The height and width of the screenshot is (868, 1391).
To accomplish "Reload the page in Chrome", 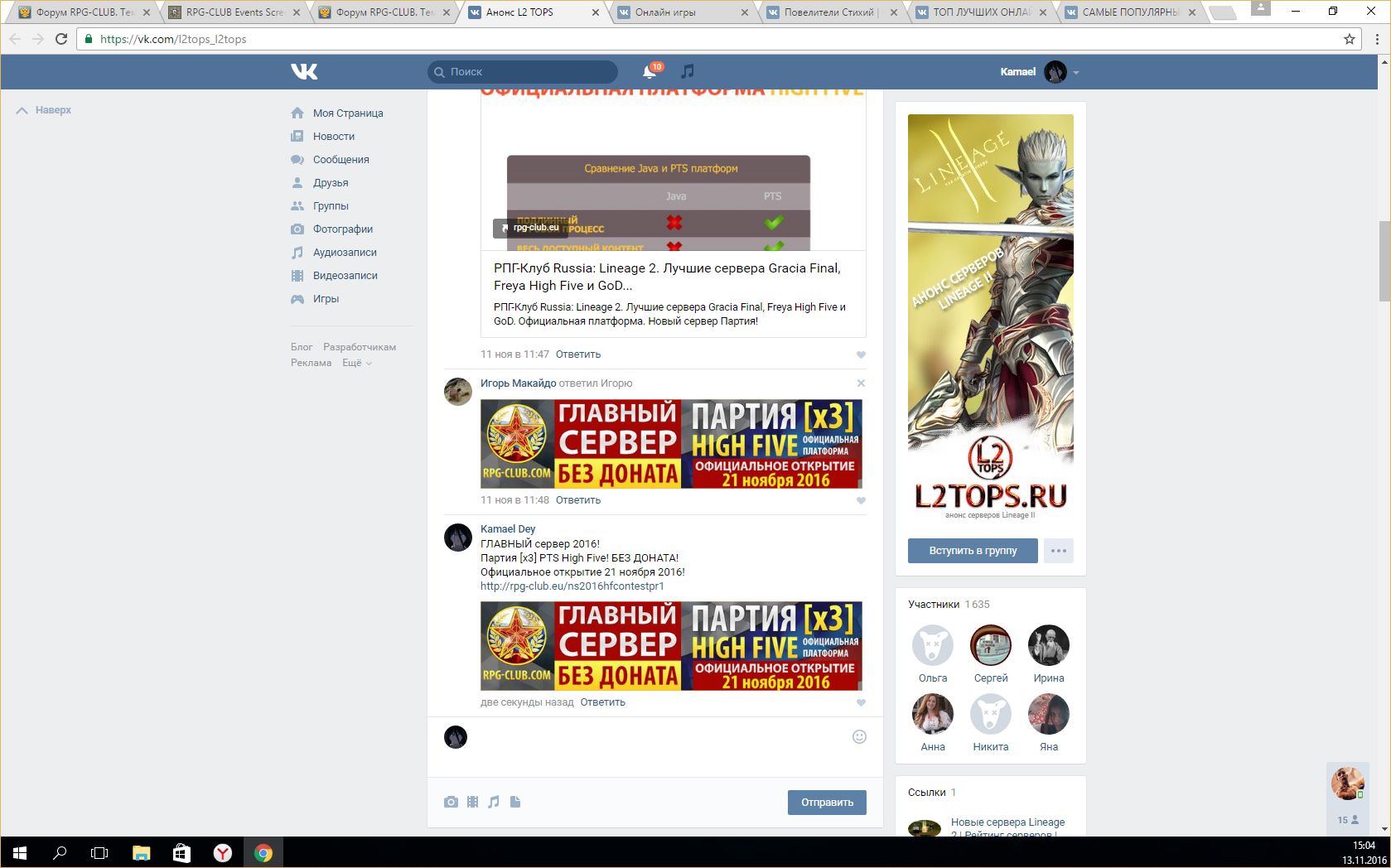I will pyautogui.click(x=60, y=39).
